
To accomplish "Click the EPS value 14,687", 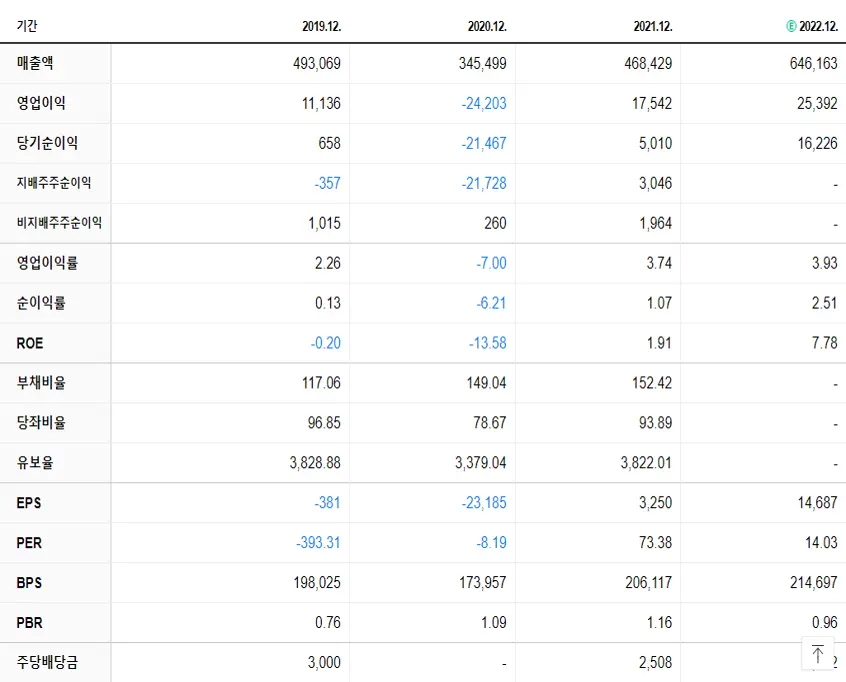I will click(817, 503).
